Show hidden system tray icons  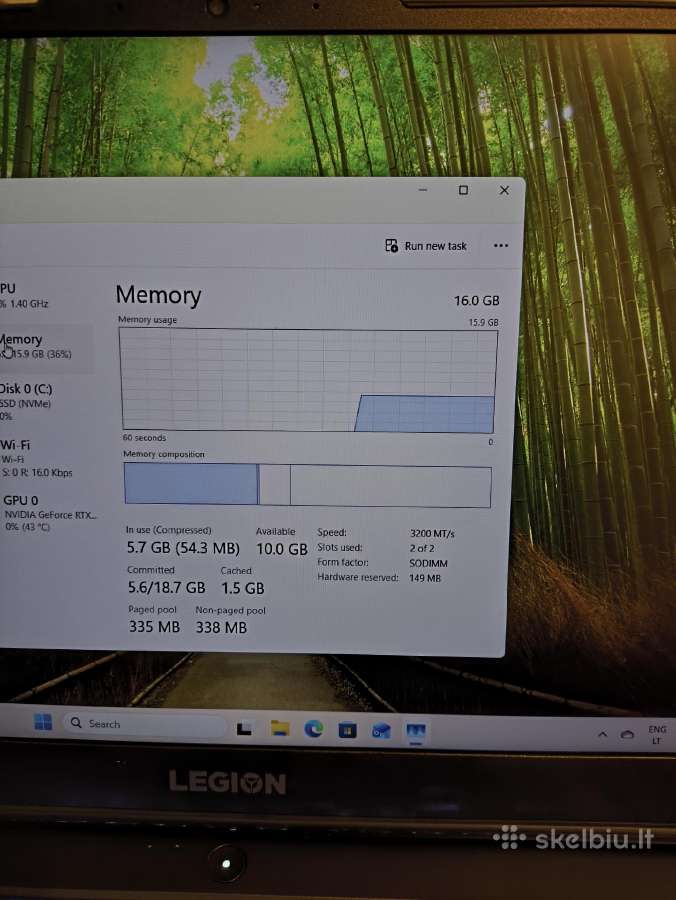603,734
